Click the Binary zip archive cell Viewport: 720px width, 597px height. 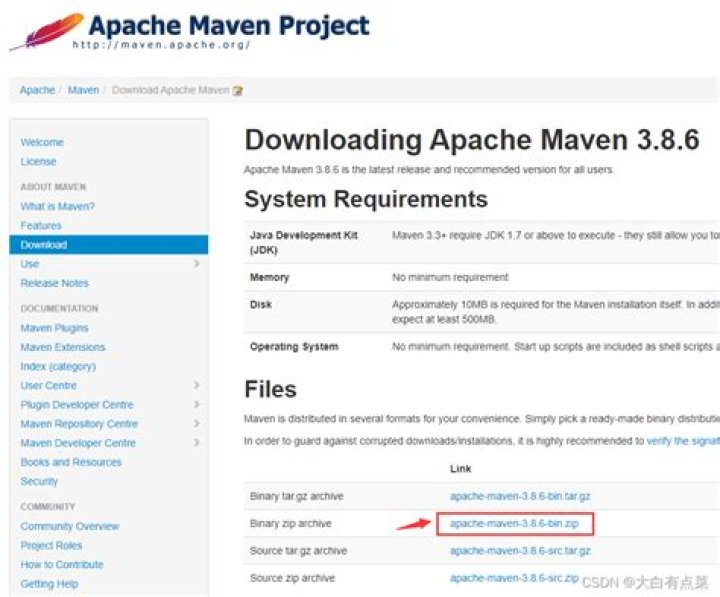click(291, 524)
